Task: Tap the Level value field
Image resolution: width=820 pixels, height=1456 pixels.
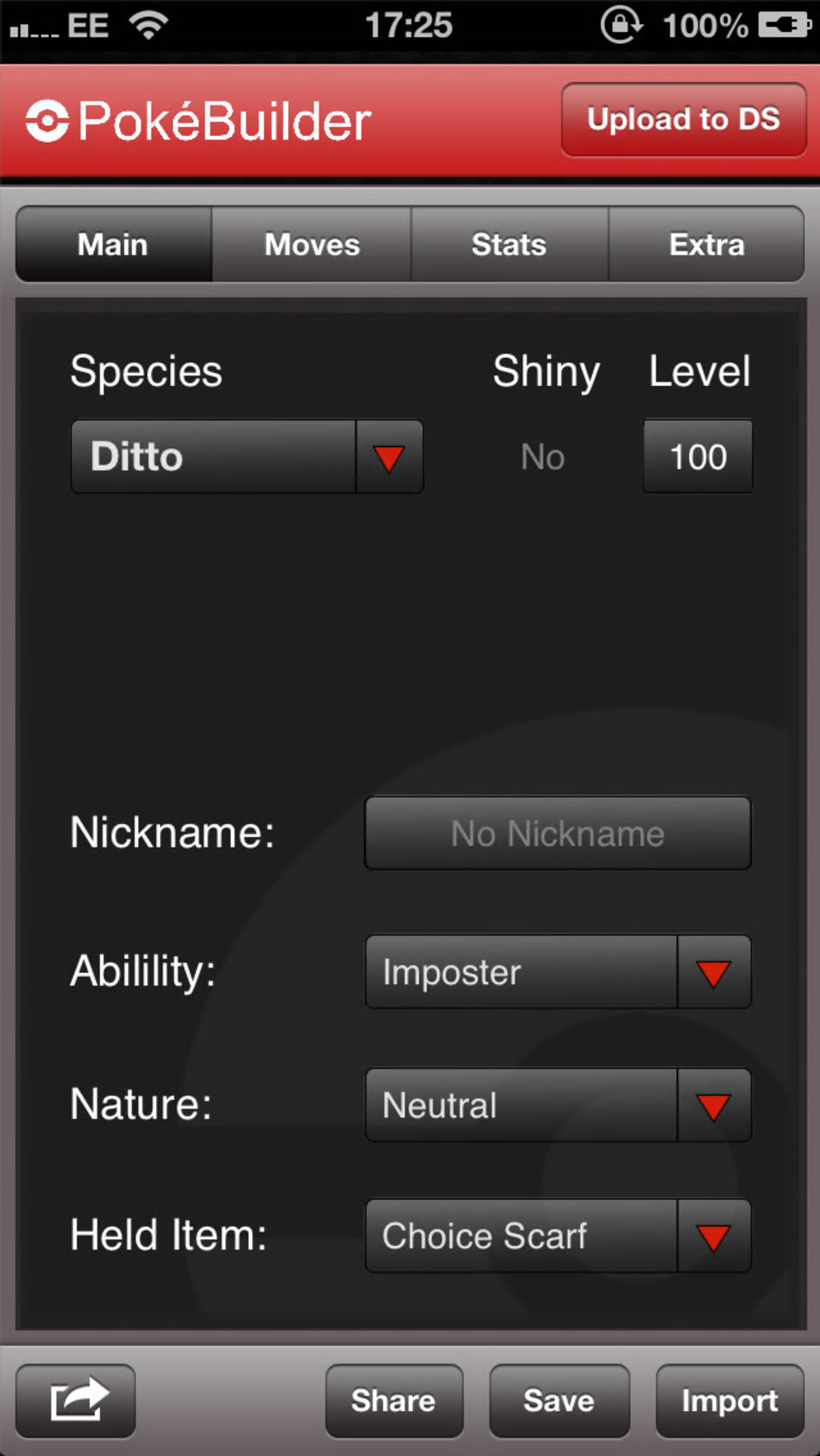Action: [698, 457]
